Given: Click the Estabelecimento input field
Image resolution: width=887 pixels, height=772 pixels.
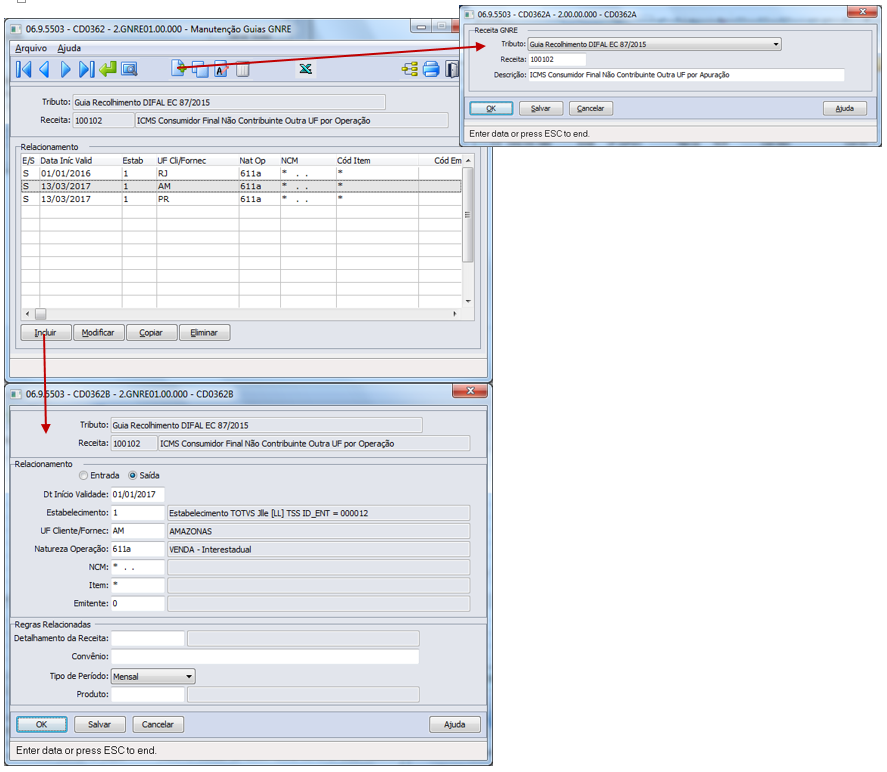Looking at the screenshot, I should pyautogui.click(x=137, y=513).
